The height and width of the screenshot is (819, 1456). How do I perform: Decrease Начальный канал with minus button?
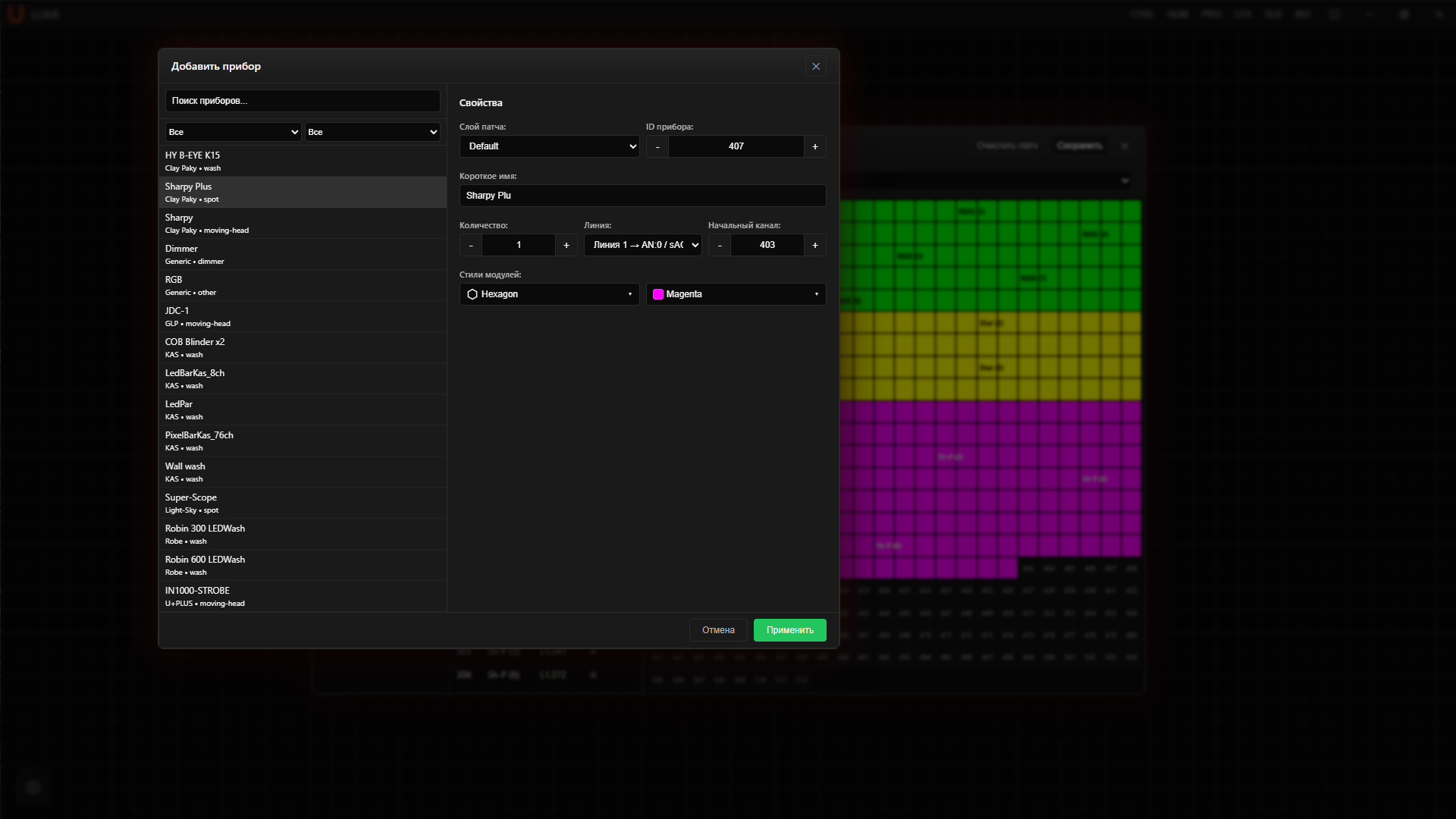click(x=720, y=245)
